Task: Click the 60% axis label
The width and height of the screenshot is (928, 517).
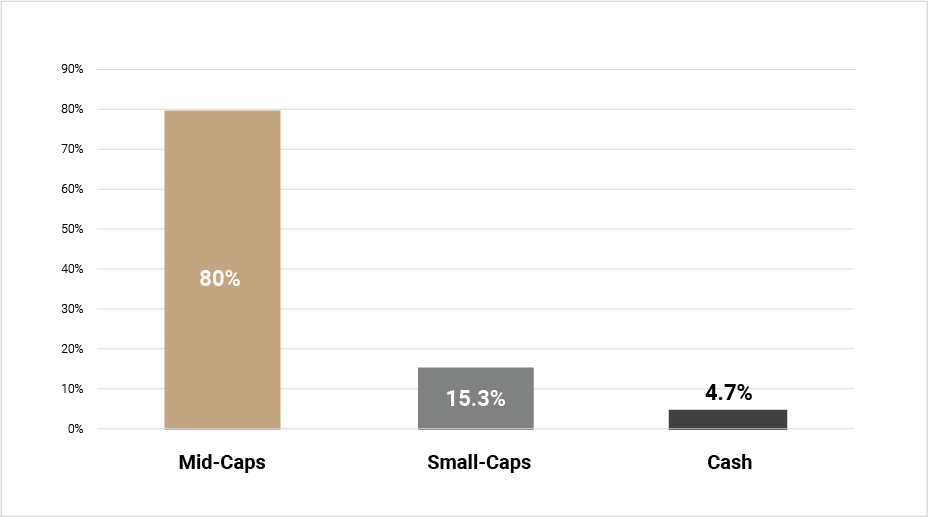Action: pos(72,189)
